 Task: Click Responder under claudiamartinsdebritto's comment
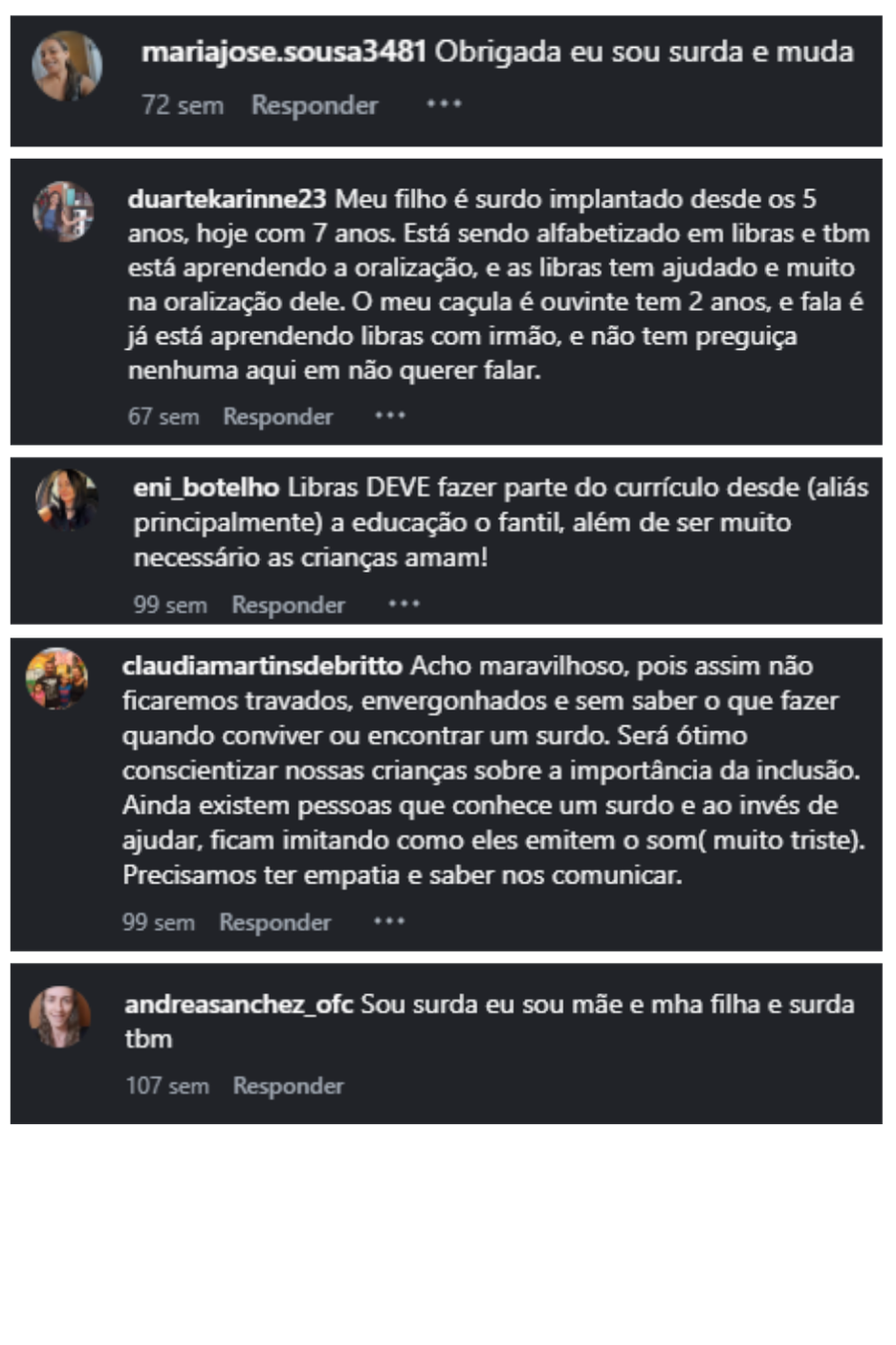pos(274,923)
